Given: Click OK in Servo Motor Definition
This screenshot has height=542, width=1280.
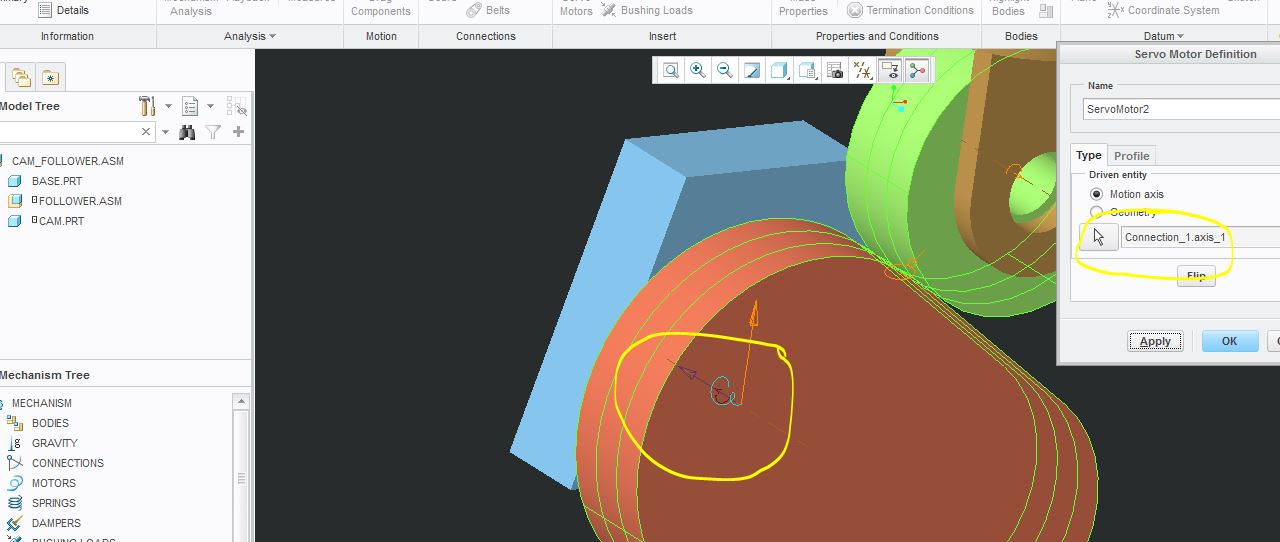Looking at the screenshot, I should [1229, 341].
